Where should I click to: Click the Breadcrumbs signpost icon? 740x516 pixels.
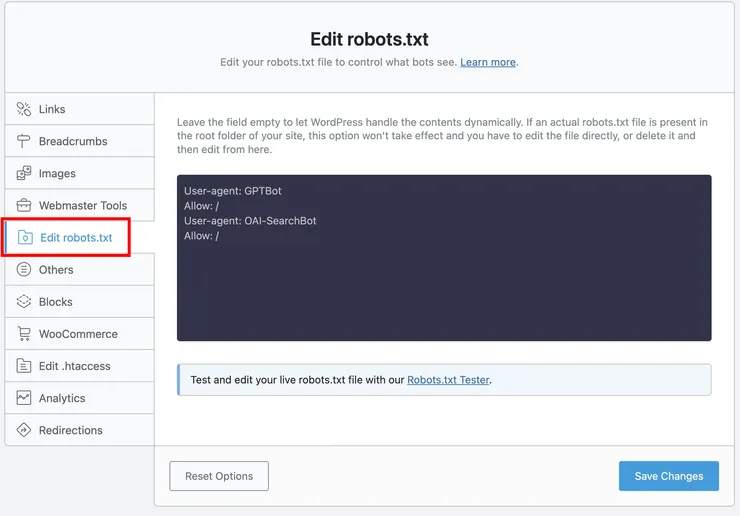pos(24,141)
